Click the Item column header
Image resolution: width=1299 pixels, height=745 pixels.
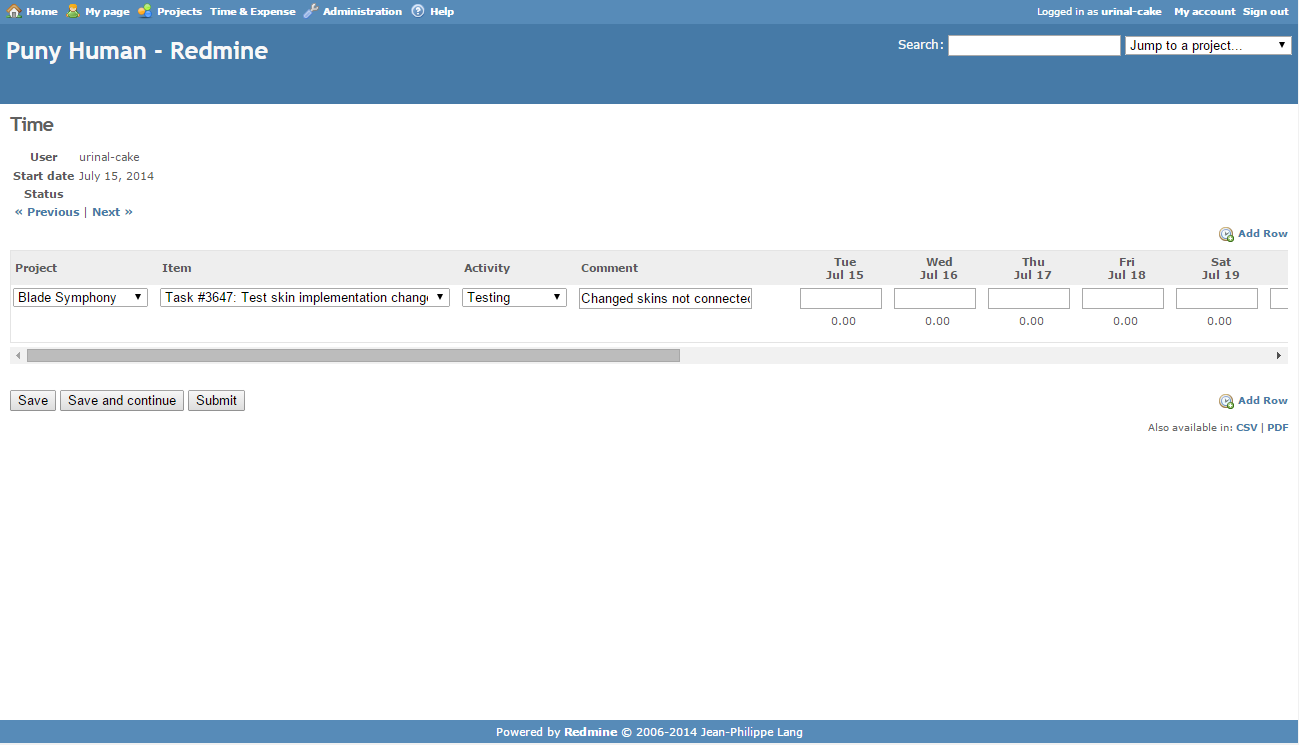[177, 268]
